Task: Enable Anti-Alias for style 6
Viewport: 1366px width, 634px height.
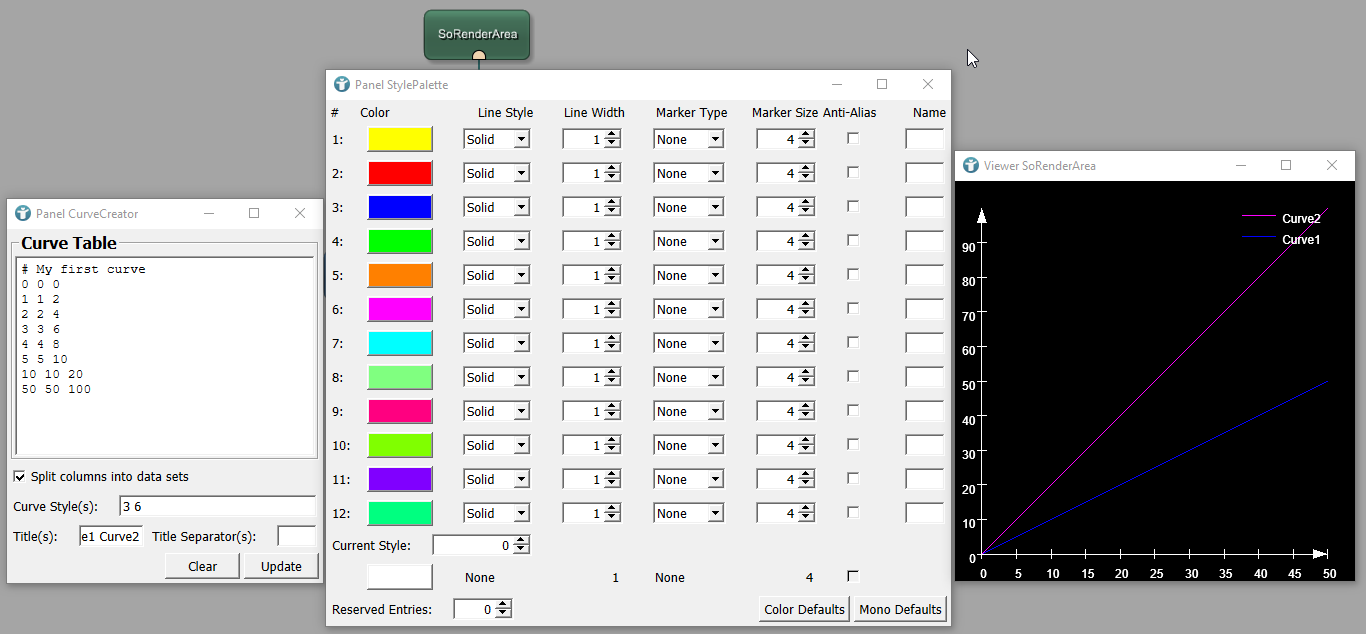Action: coord(853,309)
